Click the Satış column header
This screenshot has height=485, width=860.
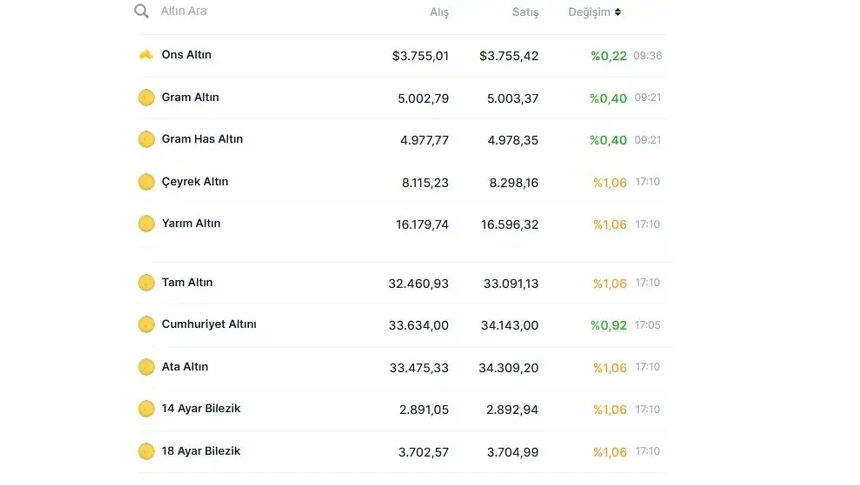525,13
